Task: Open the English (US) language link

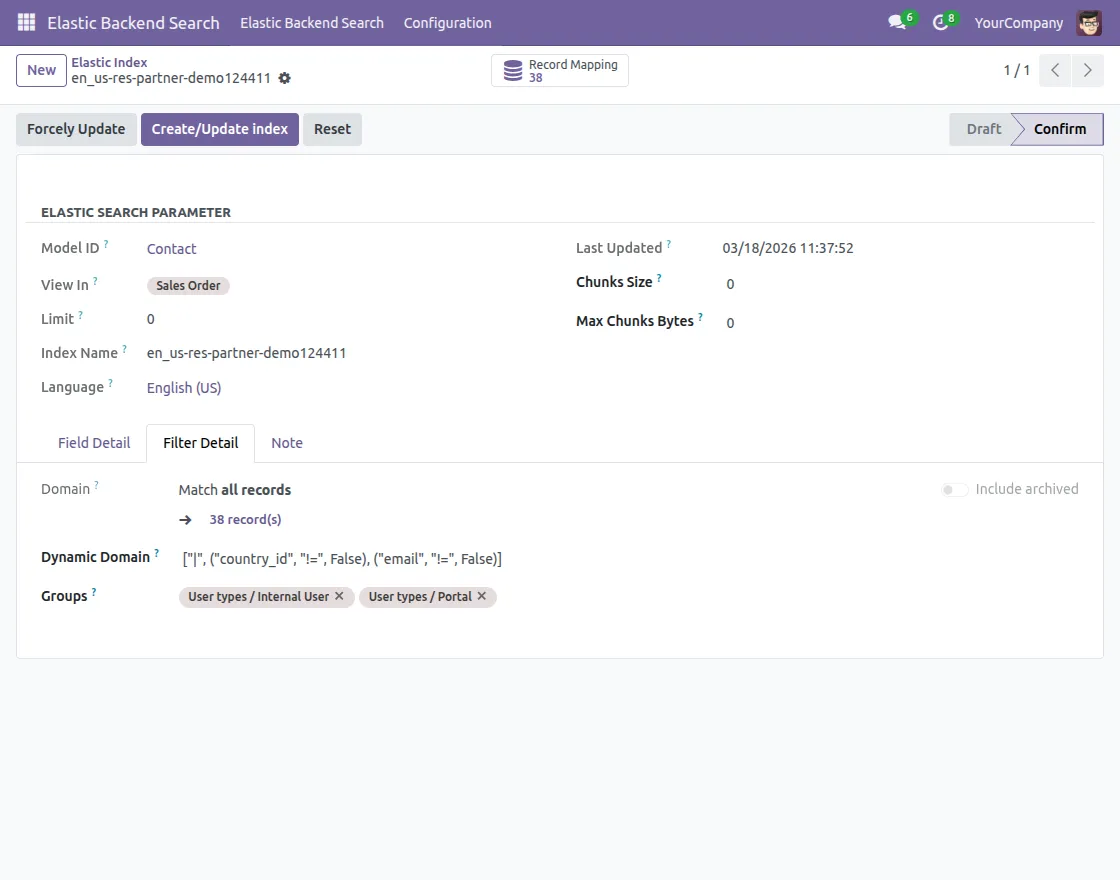Action: coord(184,388)
